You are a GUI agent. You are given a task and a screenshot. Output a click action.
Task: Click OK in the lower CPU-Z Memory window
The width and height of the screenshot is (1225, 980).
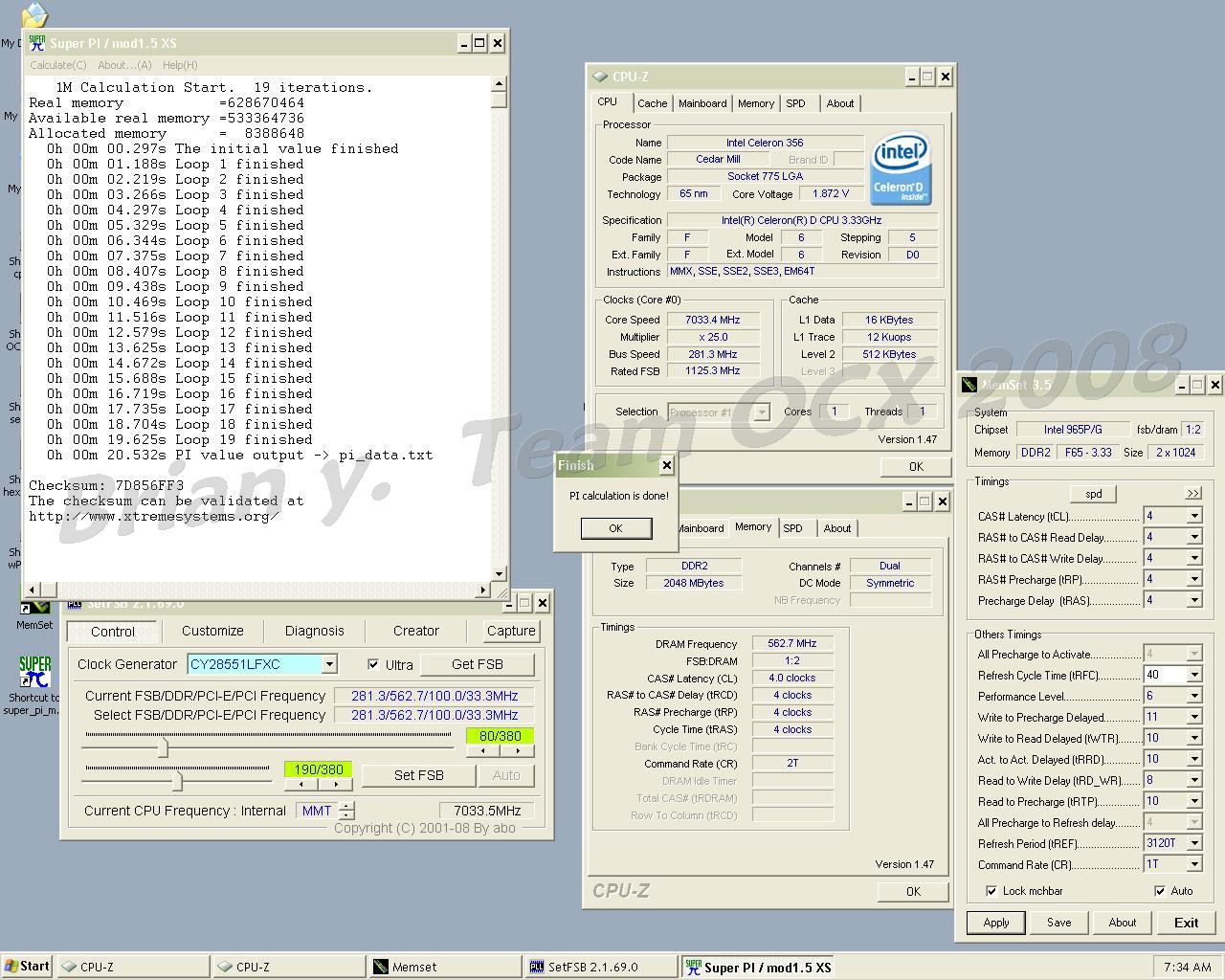click(913, 891)
